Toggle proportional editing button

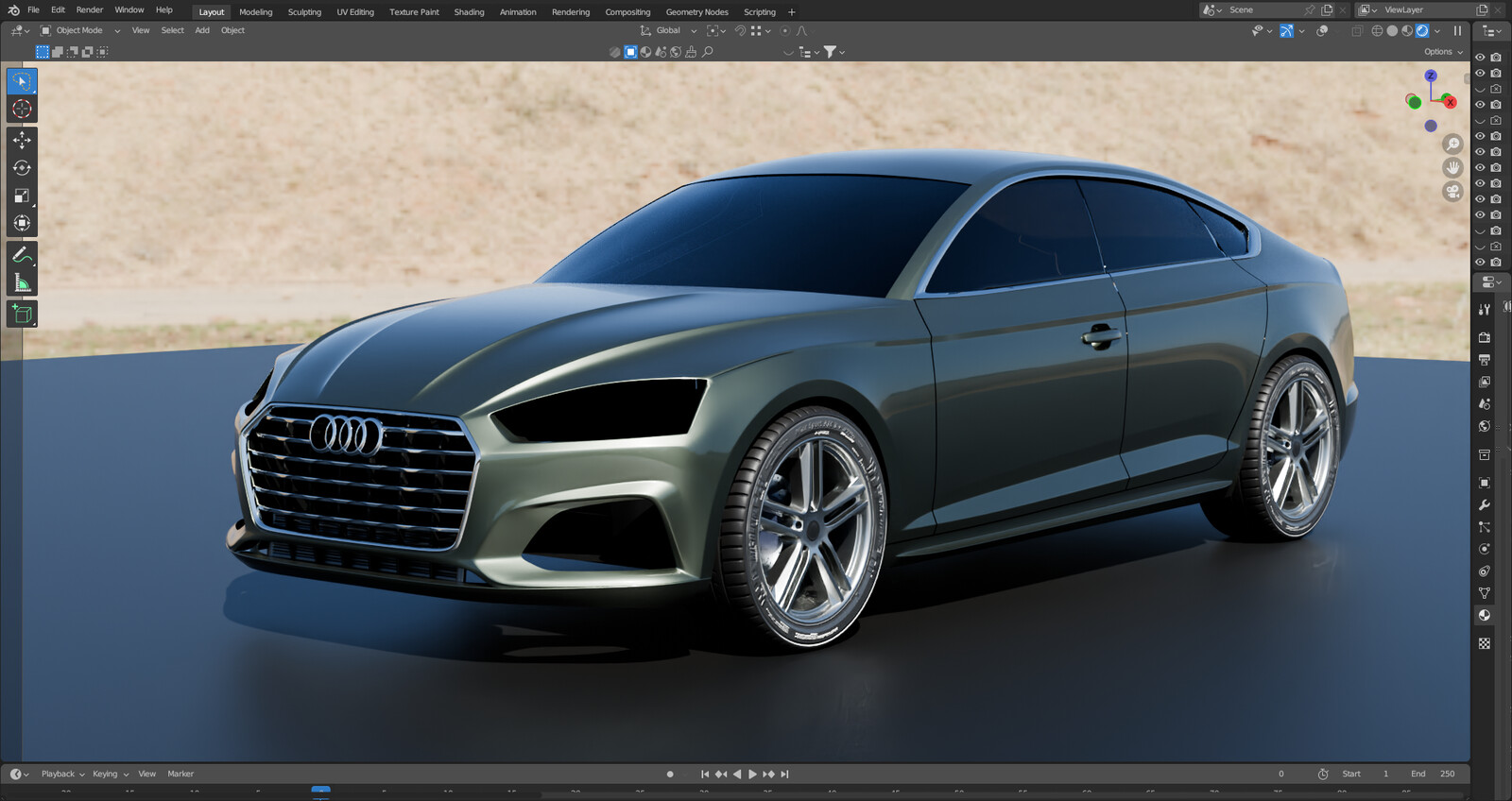tap(785, 31)
